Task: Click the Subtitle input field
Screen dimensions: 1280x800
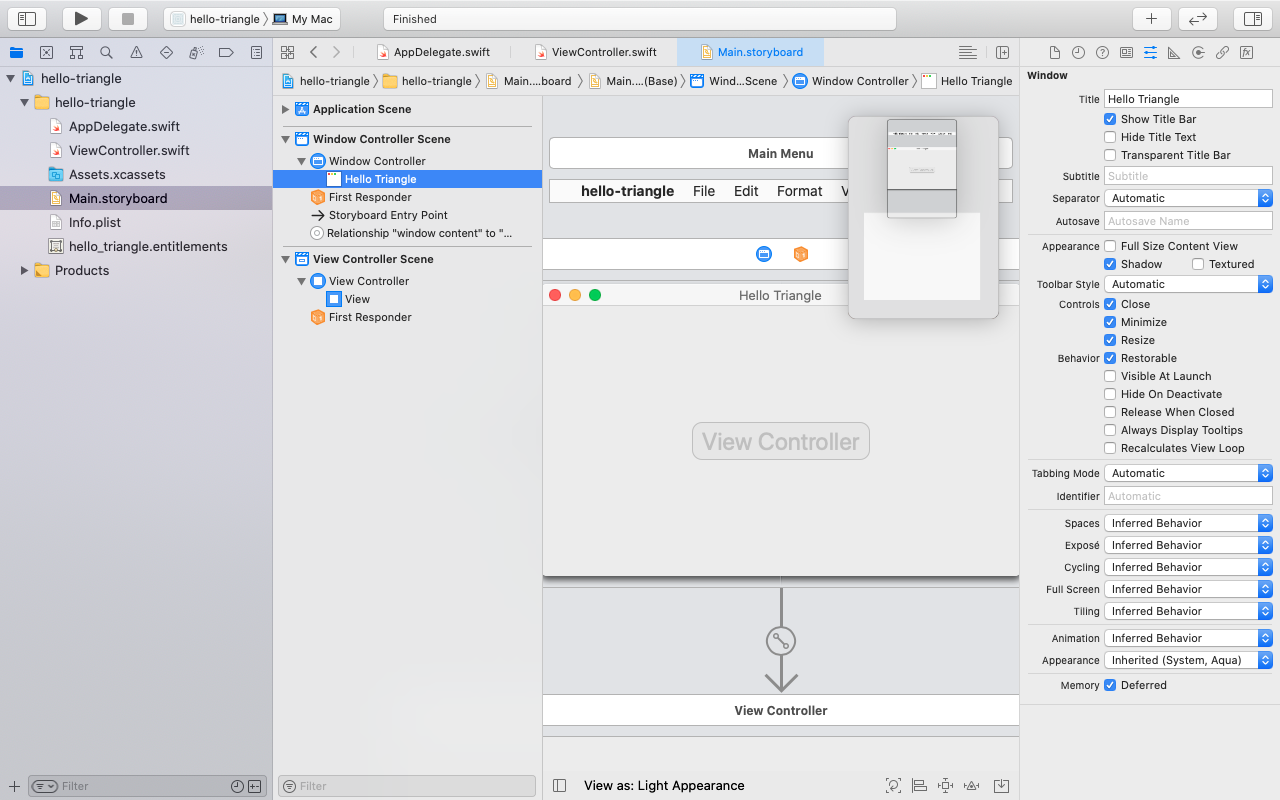Action: [1188, 176]
